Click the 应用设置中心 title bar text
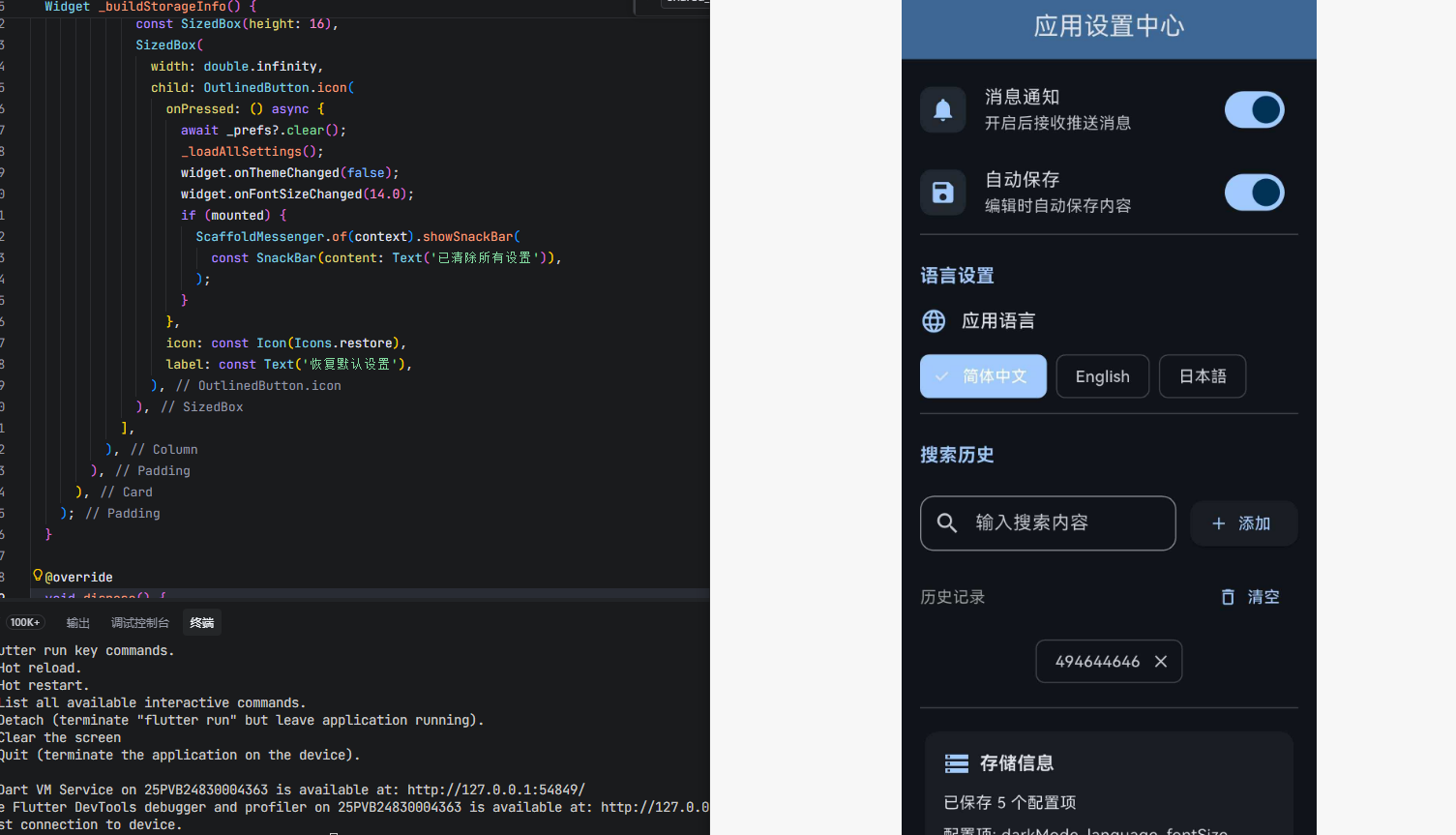Screen dimensions: 1456x835 pyautogui.click(x=1109, y=26)
